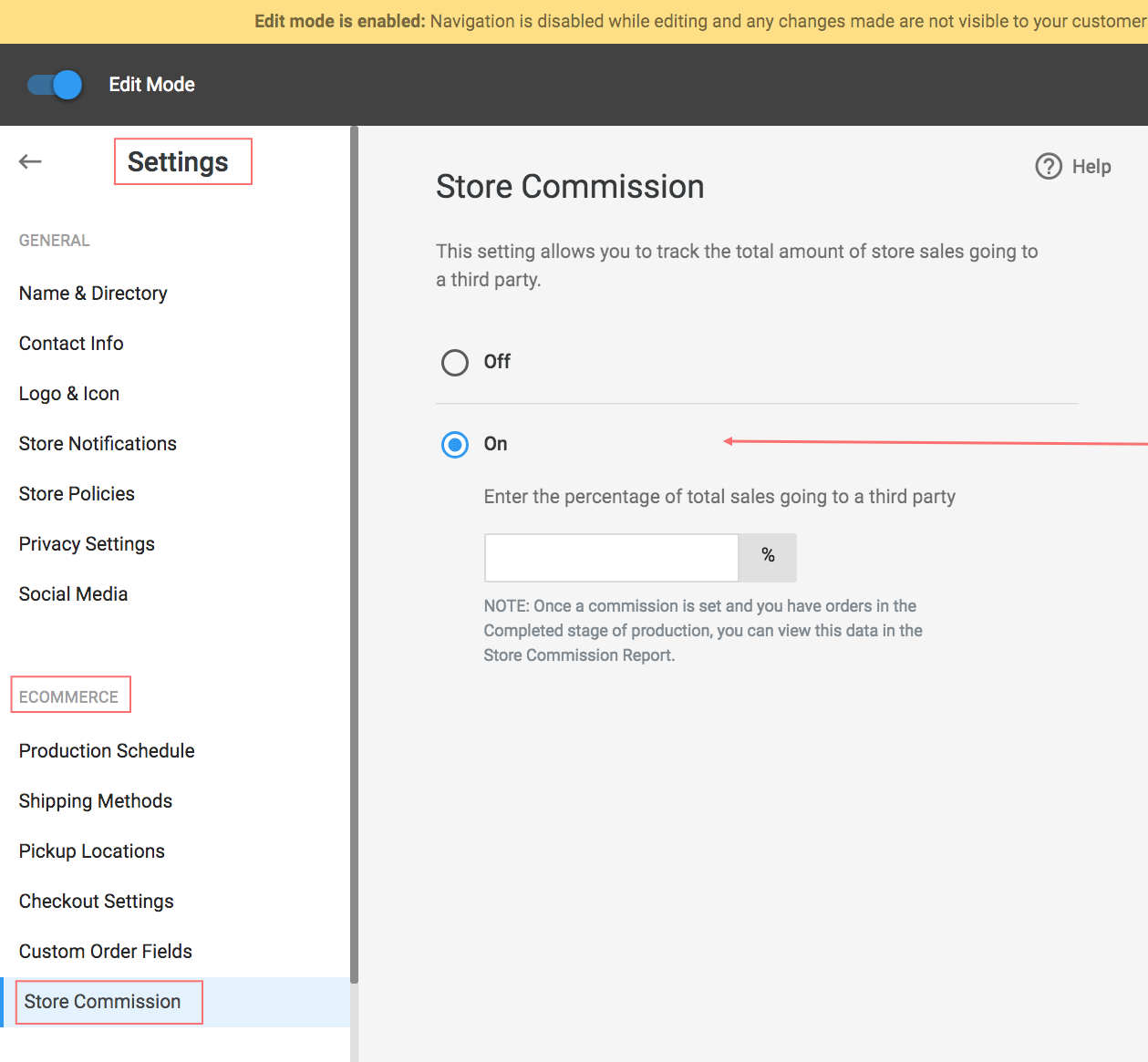Go to Logo & Icon settings

(69, 394)
